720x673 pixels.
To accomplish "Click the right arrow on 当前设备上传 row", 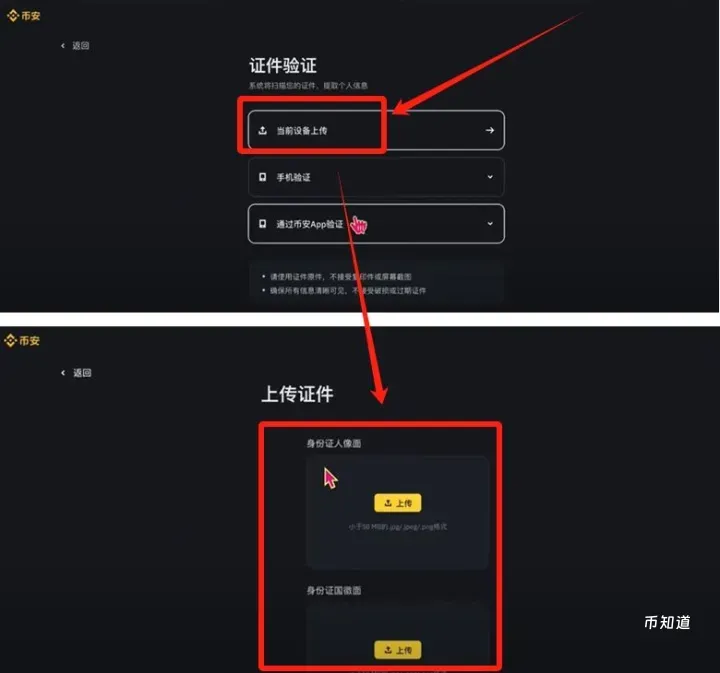I will tap(489, 130).
